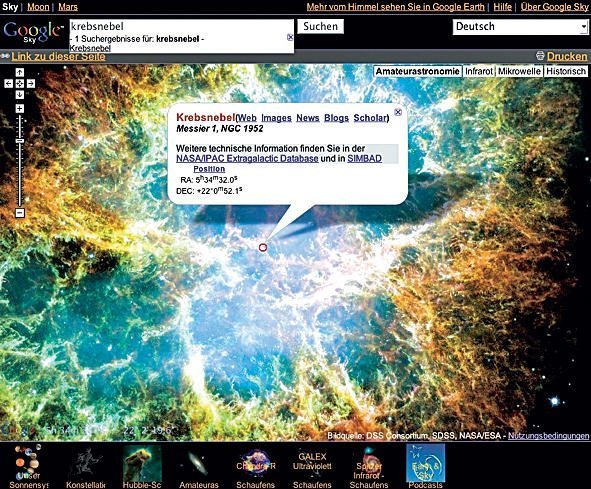This screenshot has height=489, width=591.
Task: Adjust the zoom slider handle
Action: click(x=20, y=140)
